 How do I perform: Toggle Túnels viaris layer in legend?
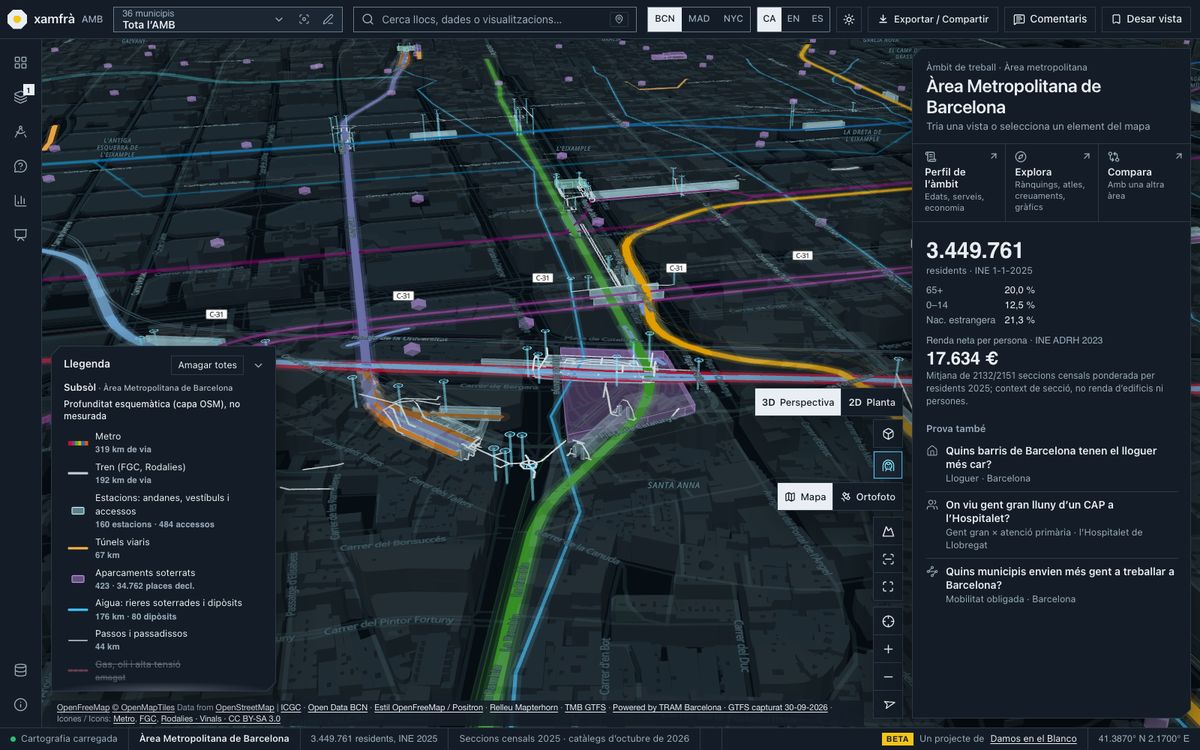coord(163,548)
